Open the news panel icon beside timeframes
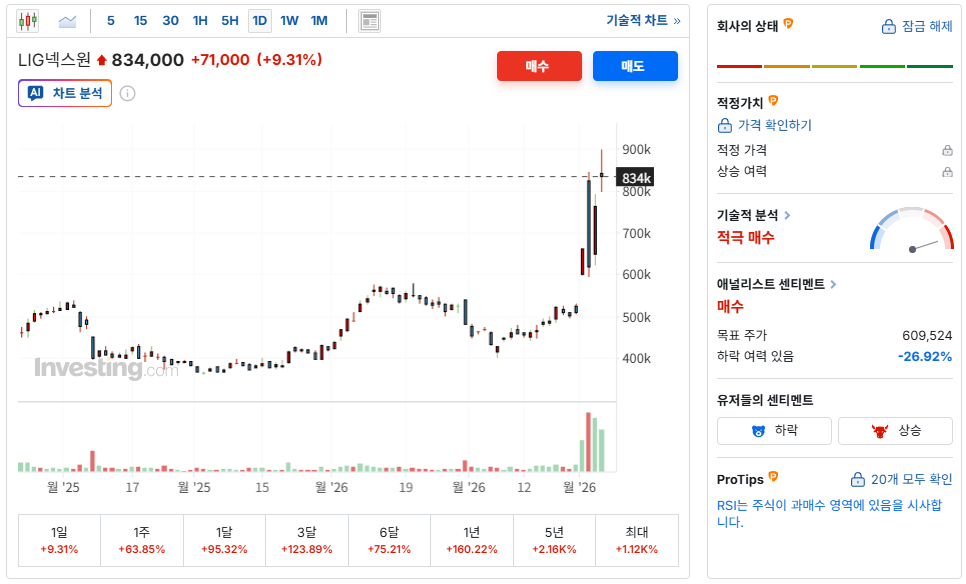 [371, 20]
